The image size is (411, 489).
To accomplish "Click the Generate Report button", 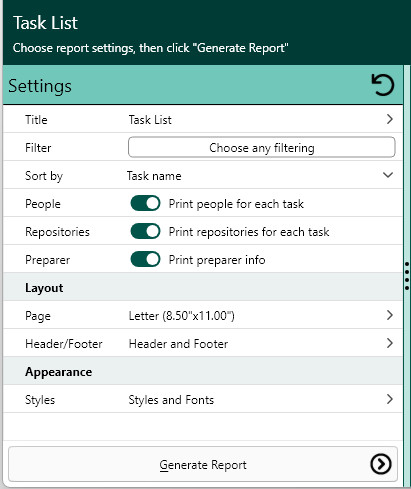I will (x=203, y=464).
